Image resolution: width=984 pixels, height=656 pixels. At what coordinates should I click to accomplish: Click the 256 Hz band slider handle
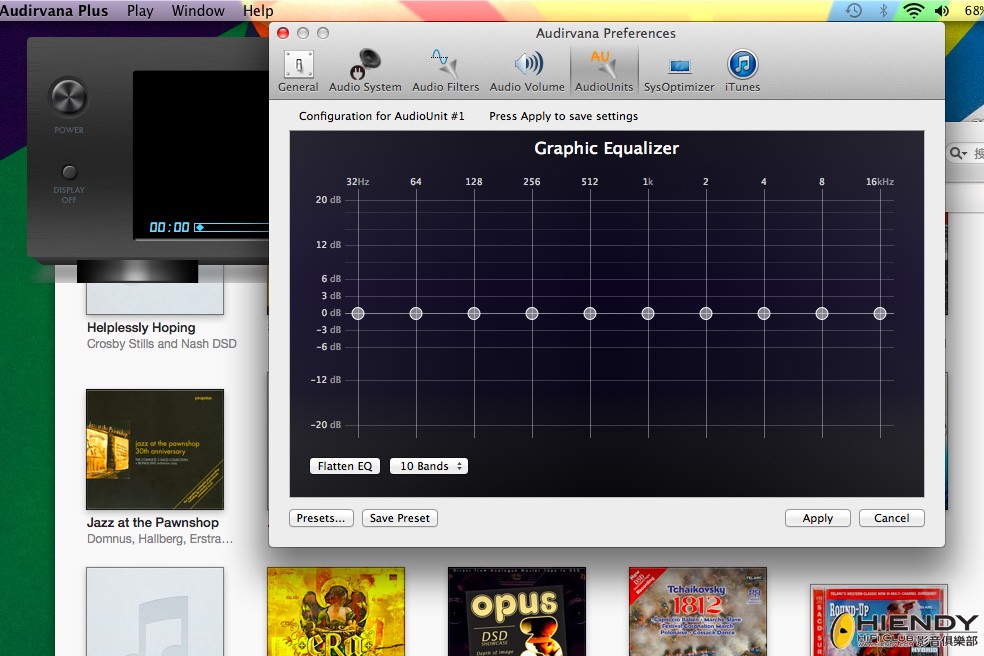[x=532, y=313]
